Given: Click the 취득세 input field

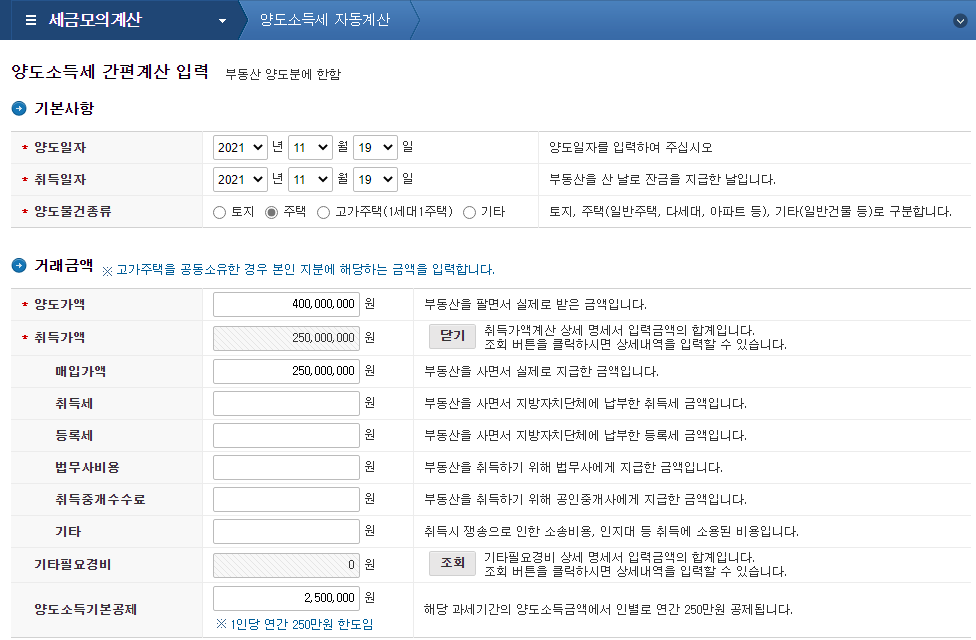Looking at the screenshot, I should tap(286, 403).
